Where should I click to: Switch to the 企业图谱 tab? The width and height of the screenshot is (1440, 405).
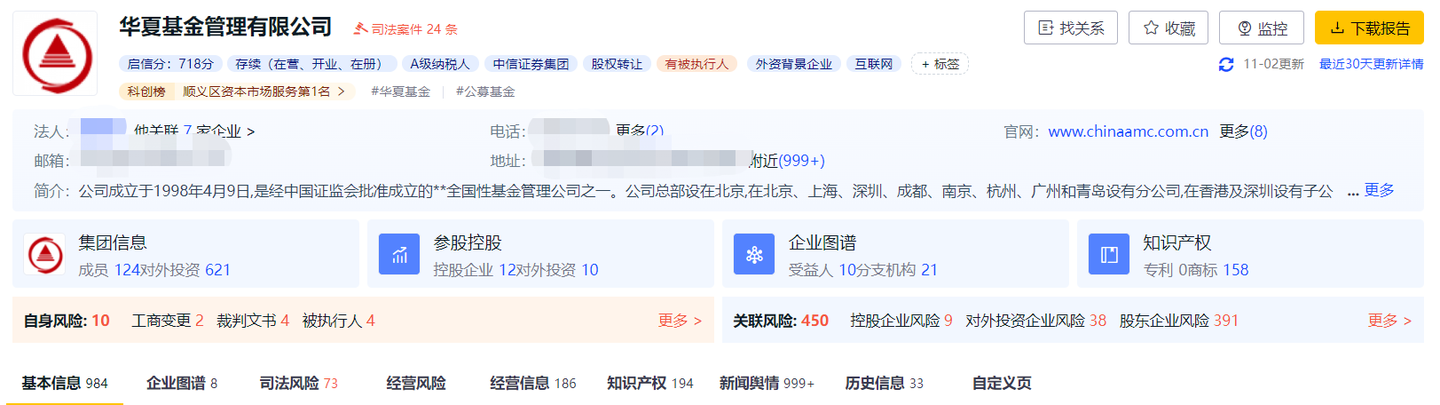tap(181, 383)
